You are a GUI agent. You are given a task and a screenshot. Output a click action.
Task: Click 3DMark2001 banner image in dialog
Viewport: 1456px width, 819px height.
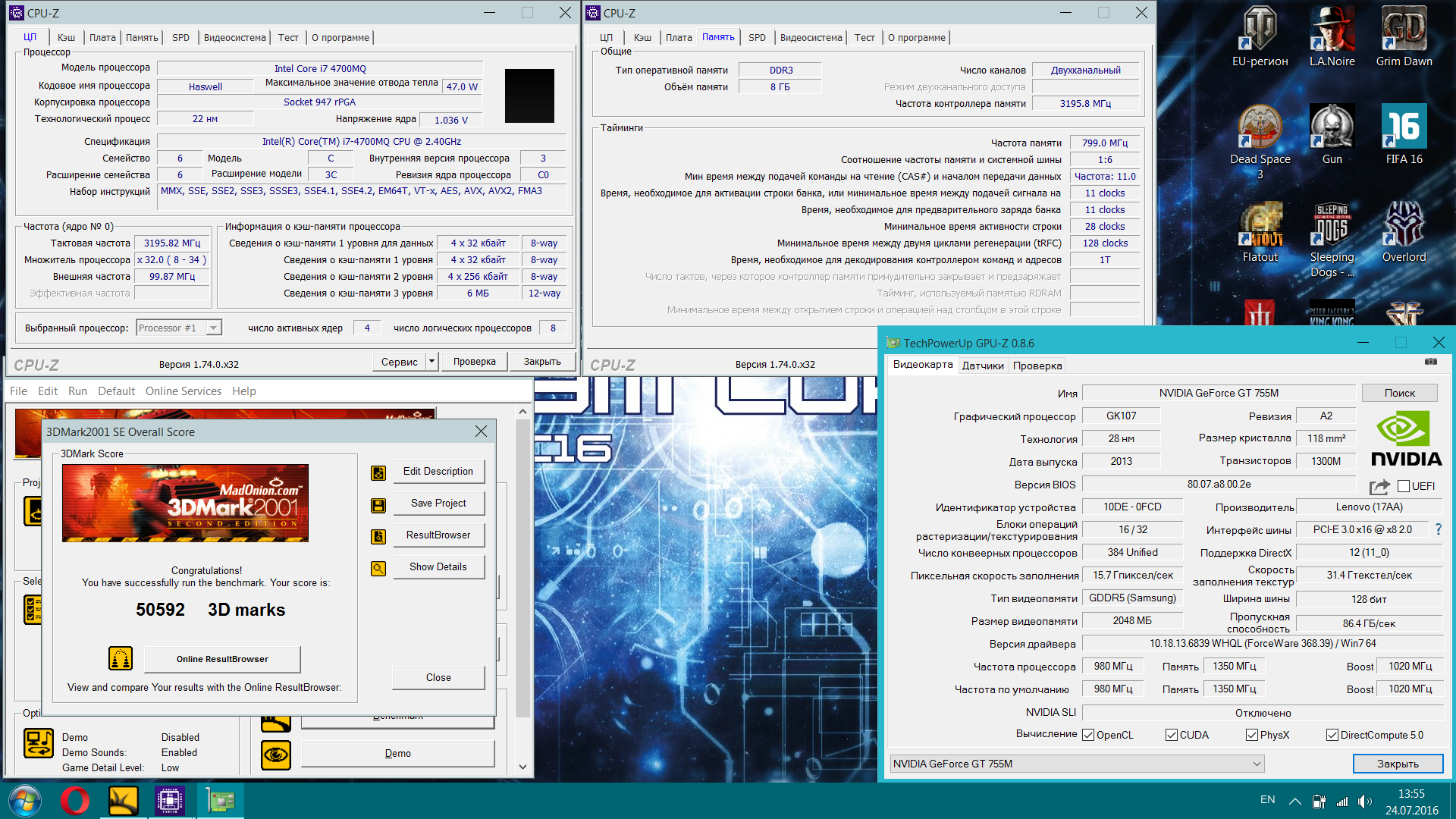(x=185, y=503)
